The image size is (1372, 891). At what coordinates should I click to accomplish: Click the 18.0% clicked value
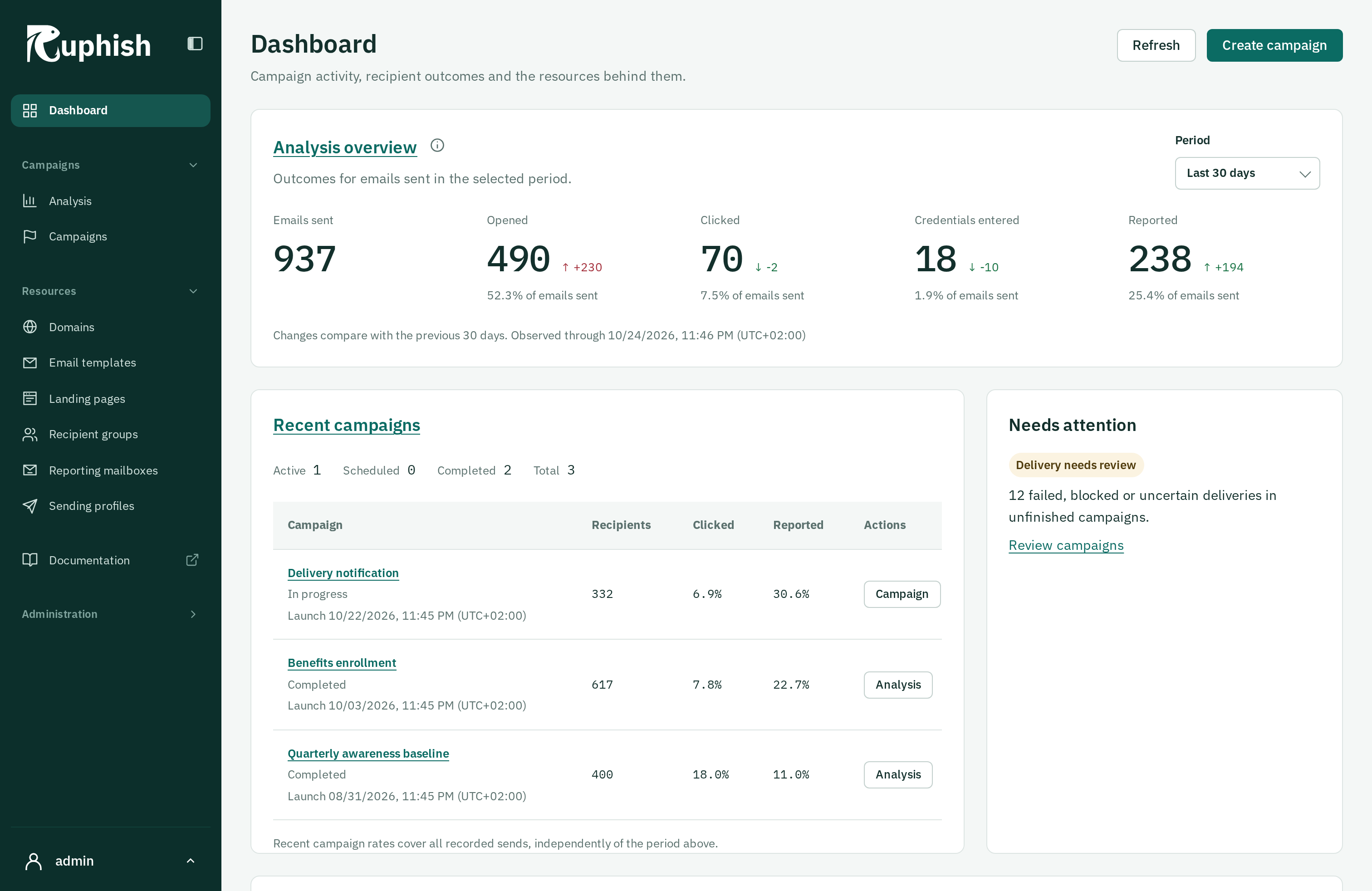click(711, 774)
